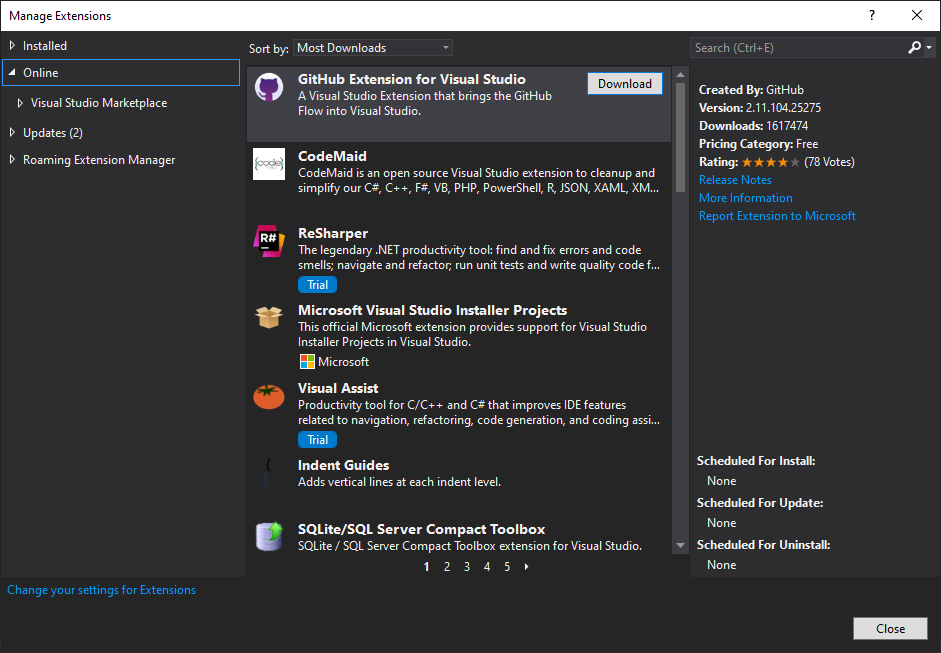Click the SQLite Compact Toolbox database icon
The width and height of the screenshot is (941, 653).
(268, 536)
